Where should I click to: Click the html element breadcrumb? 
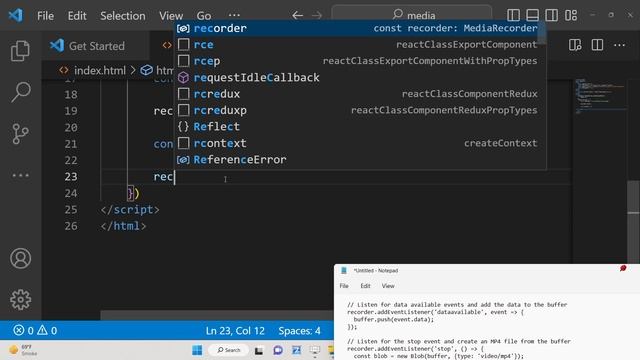[x=158, y=70]
